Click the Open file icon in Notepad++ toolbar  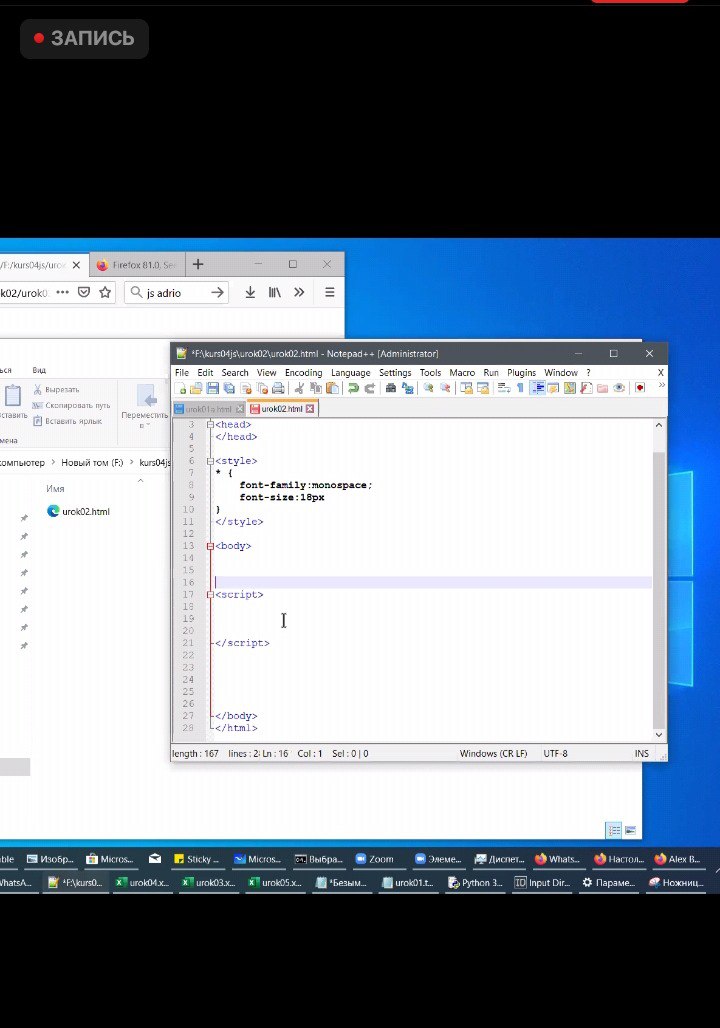(196, 388)
